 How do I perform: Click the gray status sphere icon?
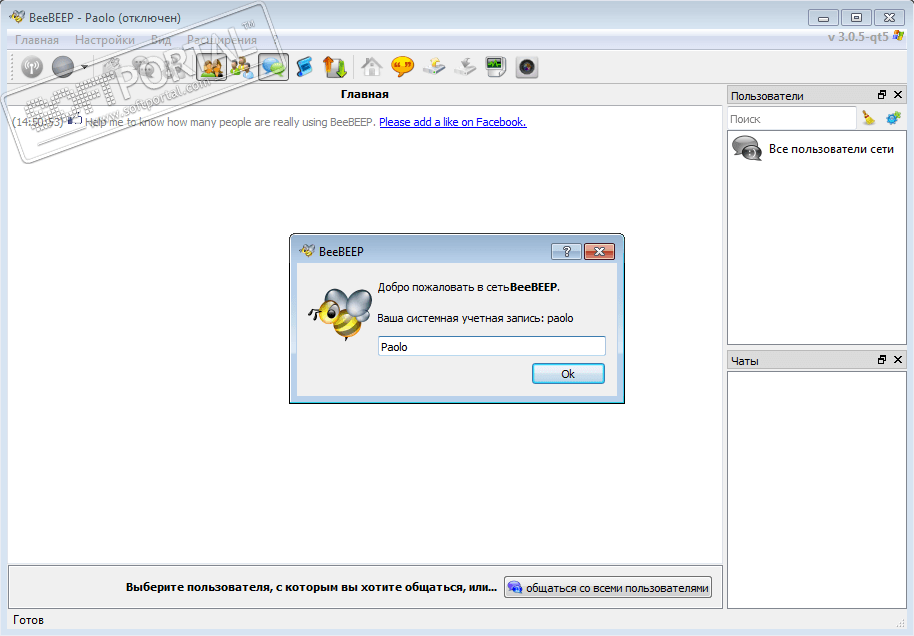(x=63, y=67)
